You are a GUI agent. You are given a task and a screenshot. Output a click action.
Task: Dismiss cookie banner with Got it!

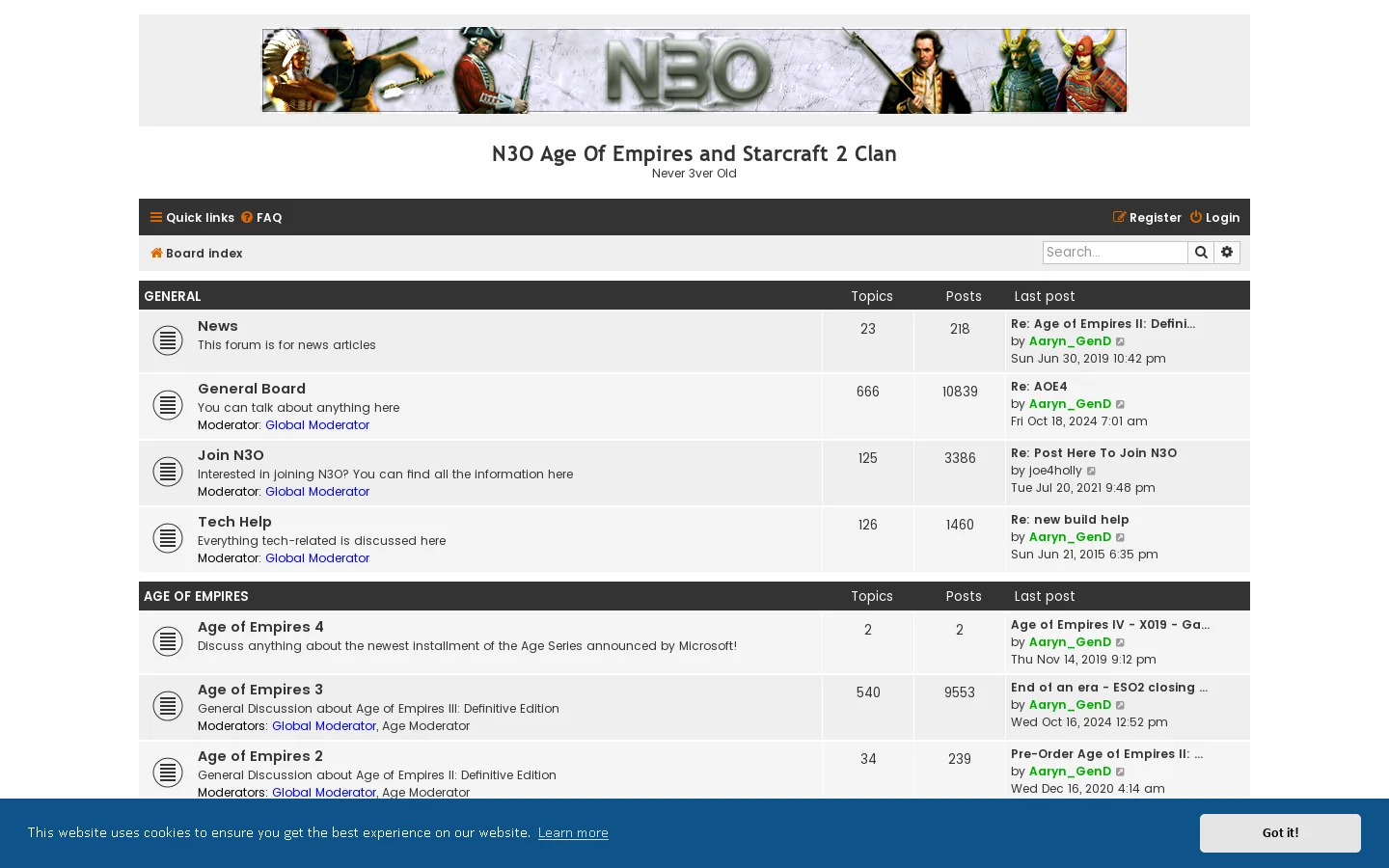(1280, 833)
